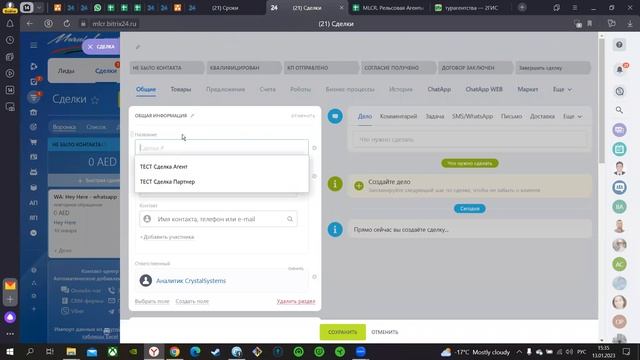The width and height of the screenshot is (640, 360).
Task: Close the СДЕЛКА slider tab
Action: point(90,47)
